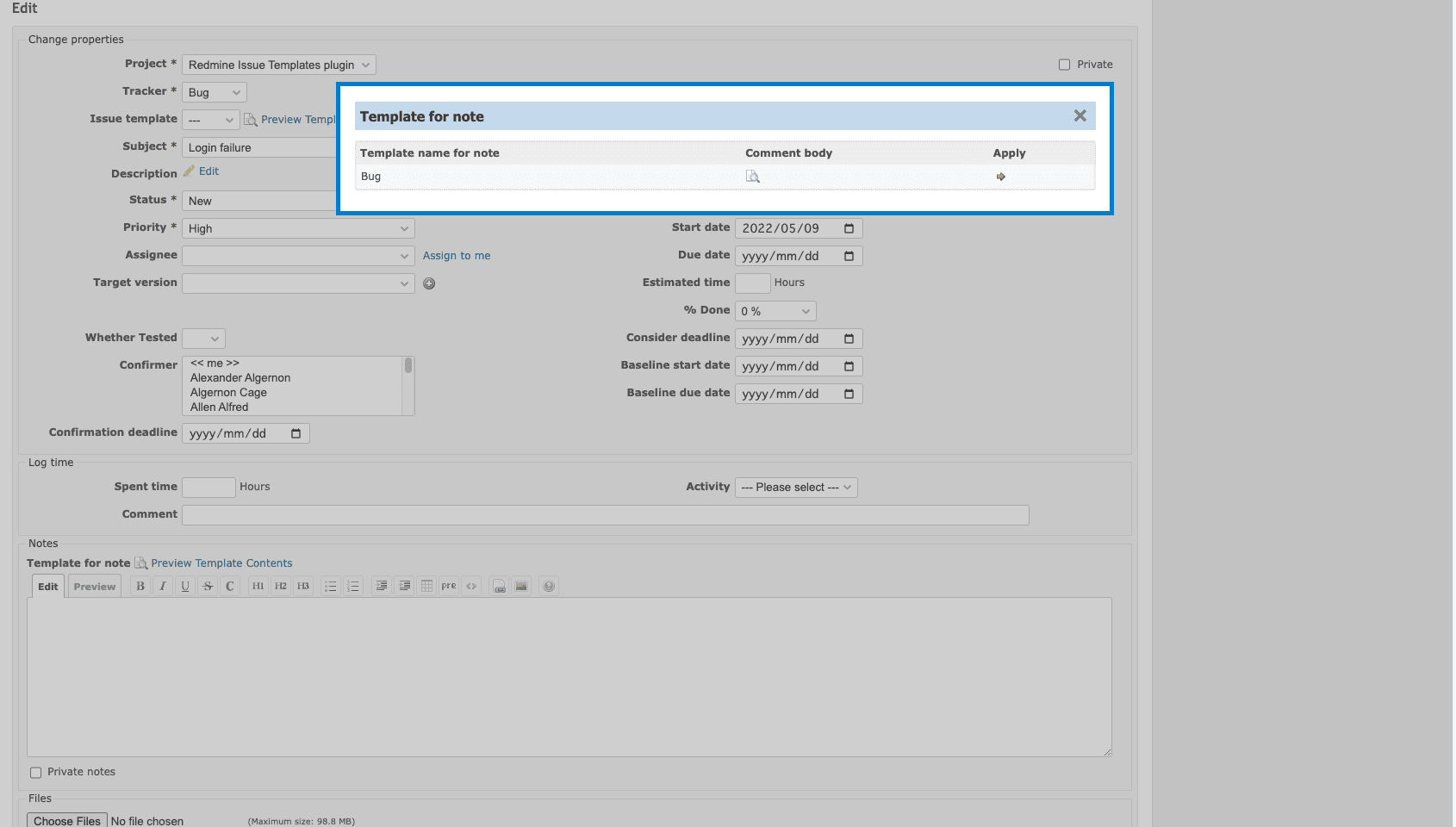Switch to the Preview tab in notes
This screenshot has width=1456, height=827.
[95, 587]
